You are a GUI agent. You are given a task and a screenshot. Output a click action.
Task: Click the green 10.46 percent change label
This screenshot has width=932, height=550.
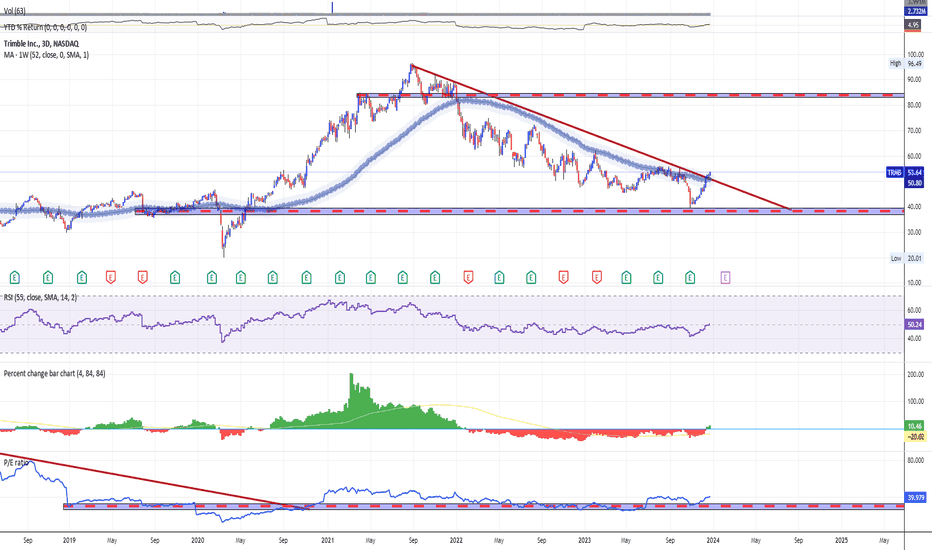point(915,426)
